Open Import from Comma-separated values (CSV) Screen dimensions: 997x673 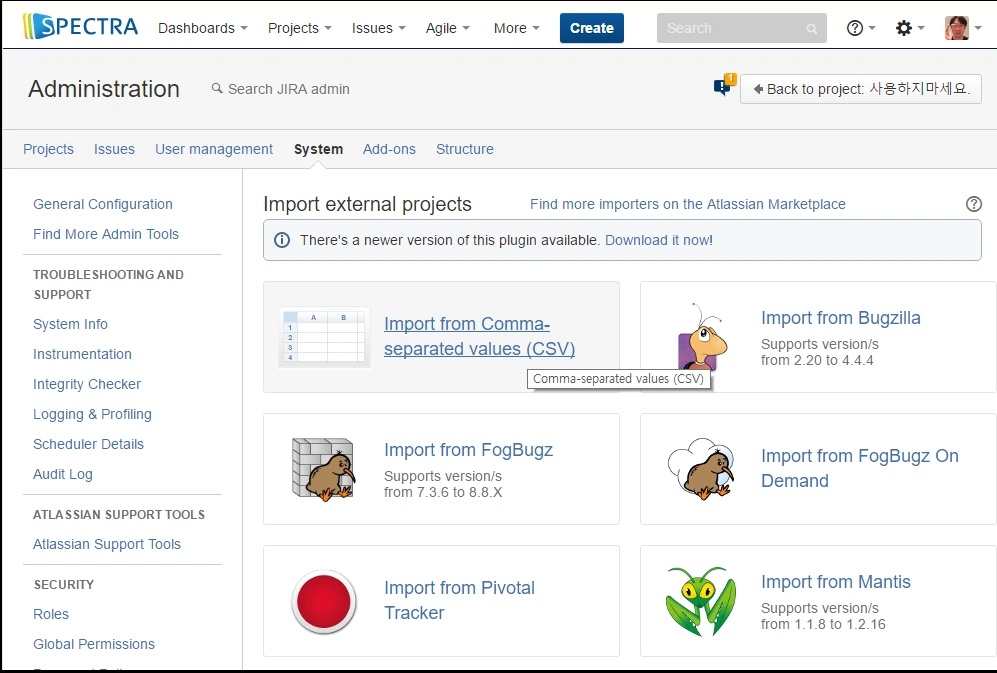[x=479, y=336]
